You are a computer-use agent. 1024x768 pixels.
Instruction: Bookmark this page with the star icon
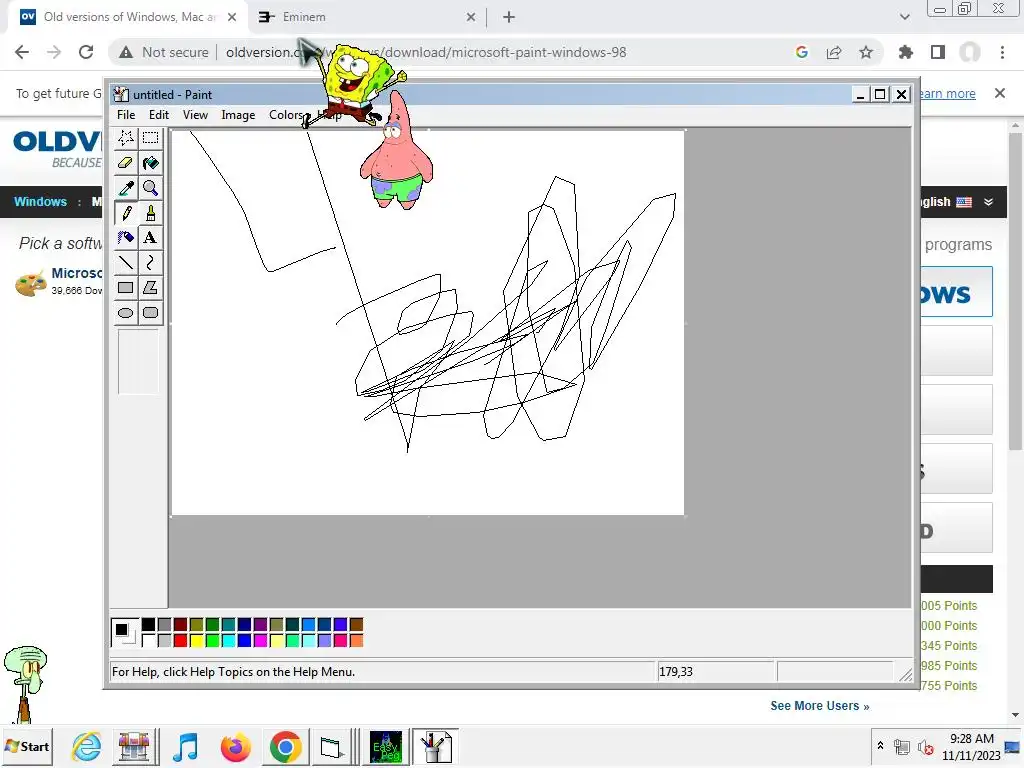(866, 52)
